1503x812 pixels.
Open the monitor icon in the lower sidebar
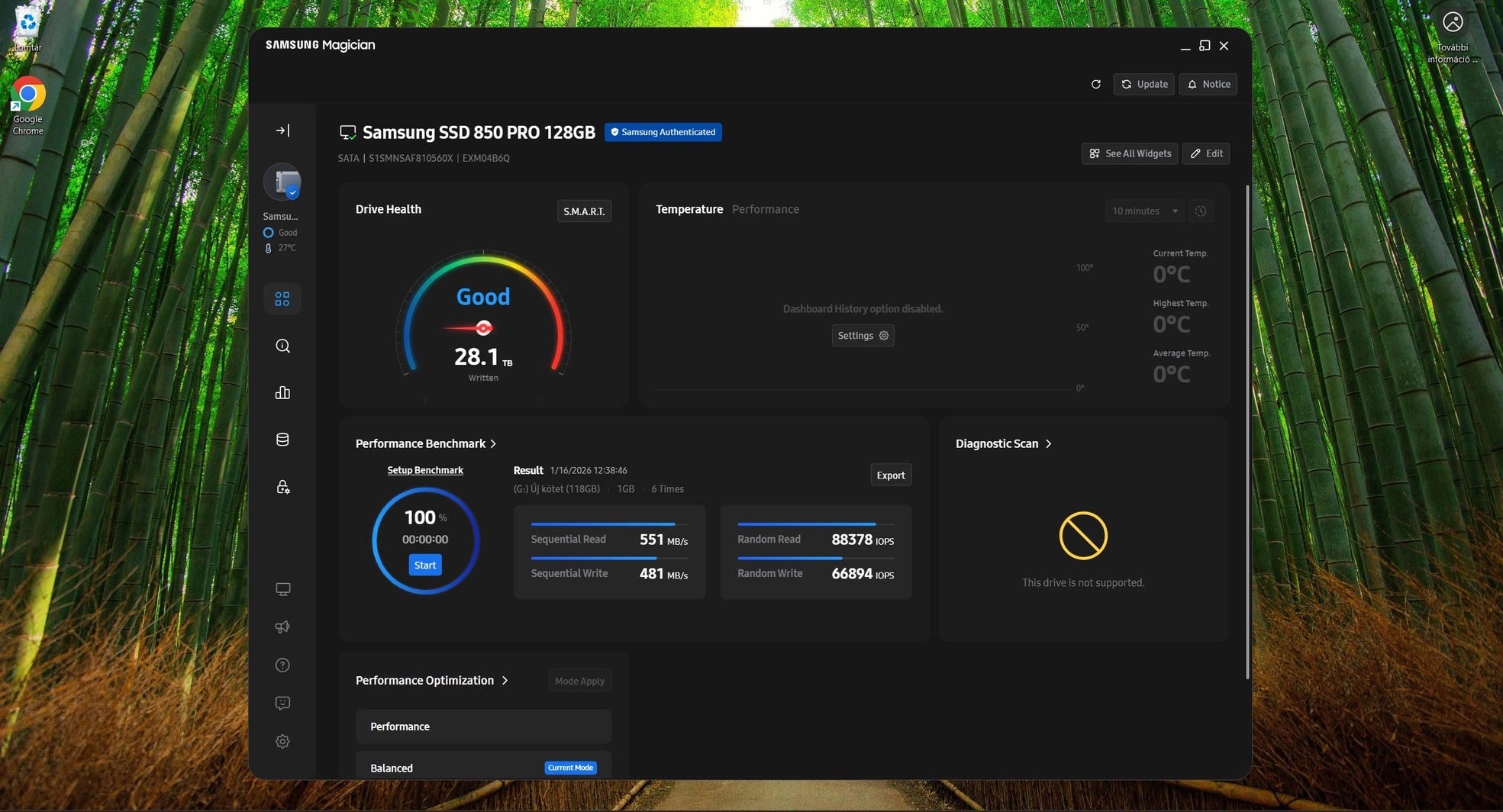click(x=282, y=589)
